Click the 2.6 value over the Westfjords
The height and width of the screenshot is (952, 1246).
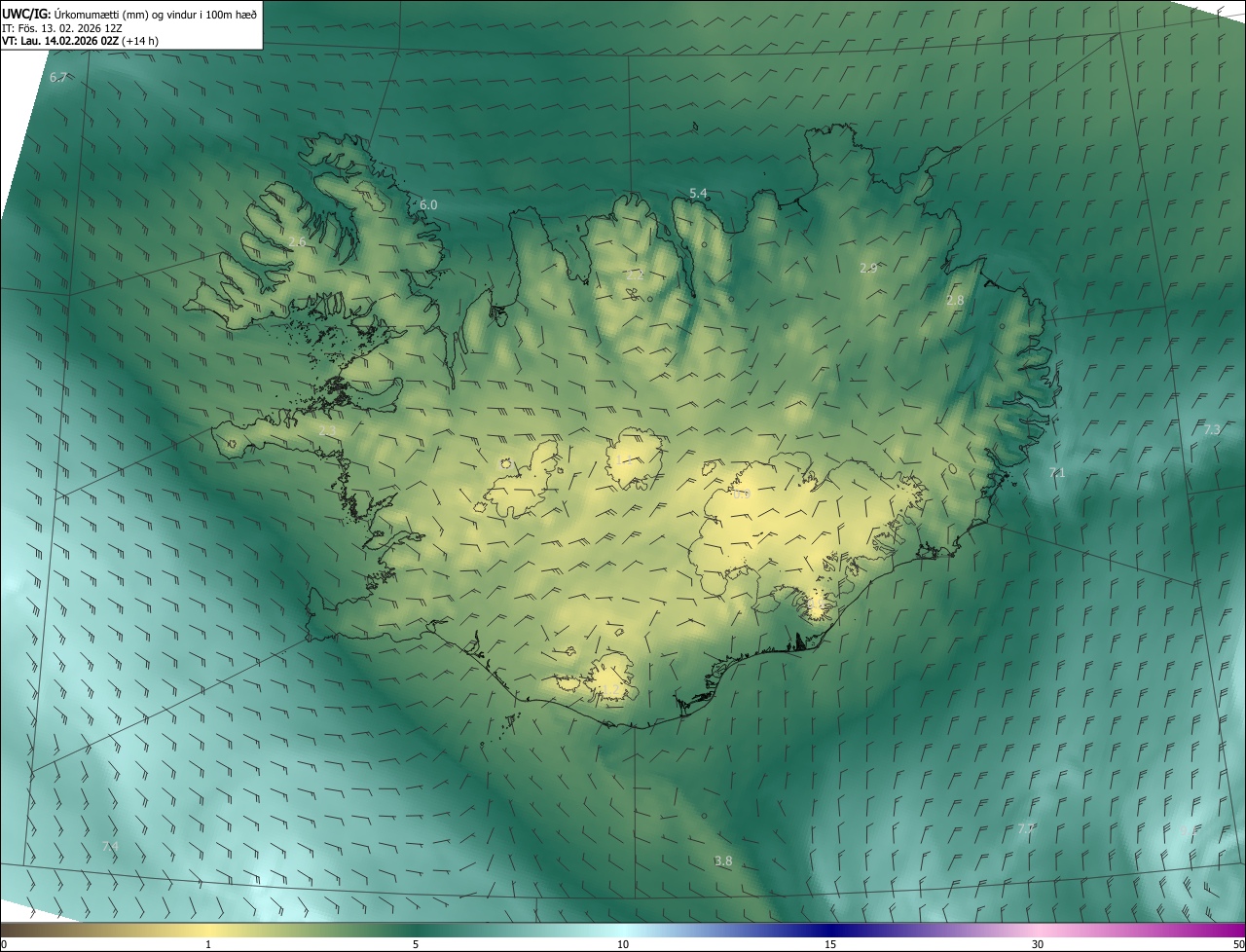pyautogui.click(x=297, y=241)
